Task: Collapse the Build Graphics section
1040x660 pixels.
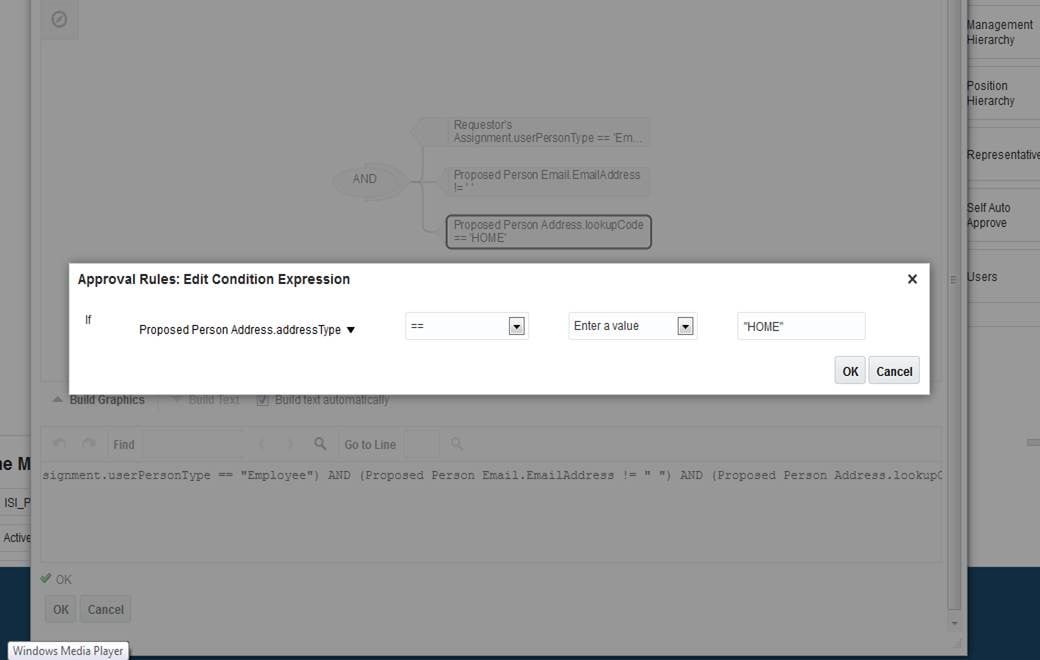Action: pyautogui.click(x=58, y=399)
